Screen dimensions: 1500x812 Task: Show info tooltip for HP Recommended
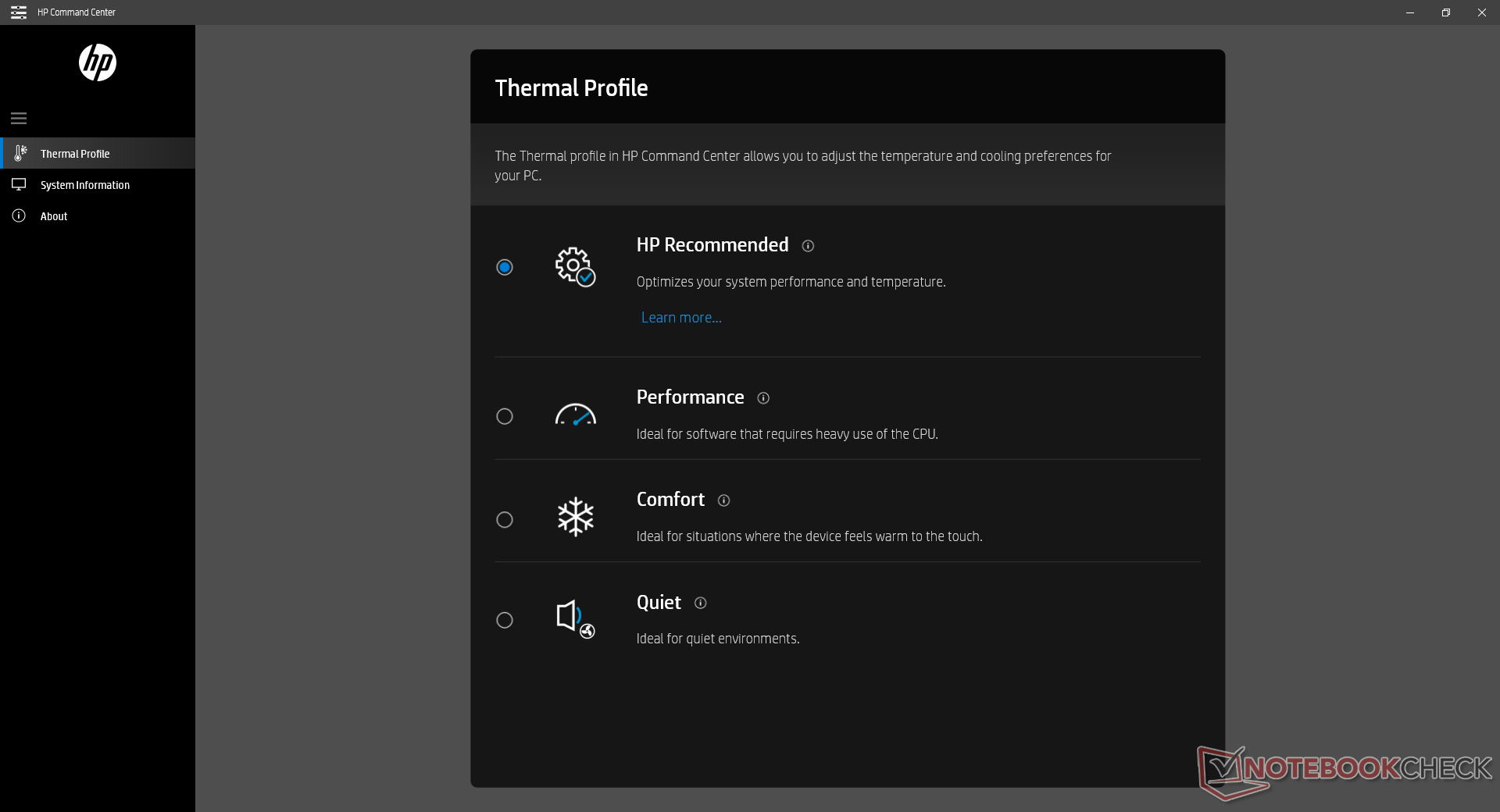(x=808, y=246)
